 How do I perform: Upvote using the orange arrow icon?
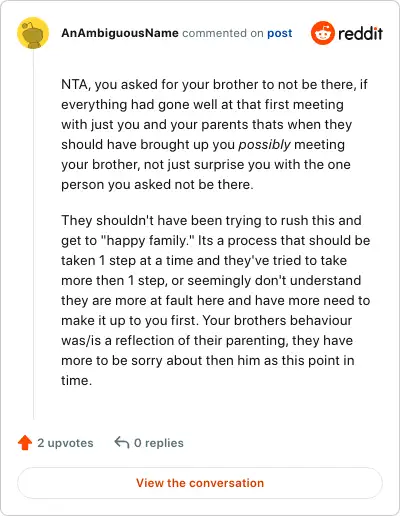point(25,443)
